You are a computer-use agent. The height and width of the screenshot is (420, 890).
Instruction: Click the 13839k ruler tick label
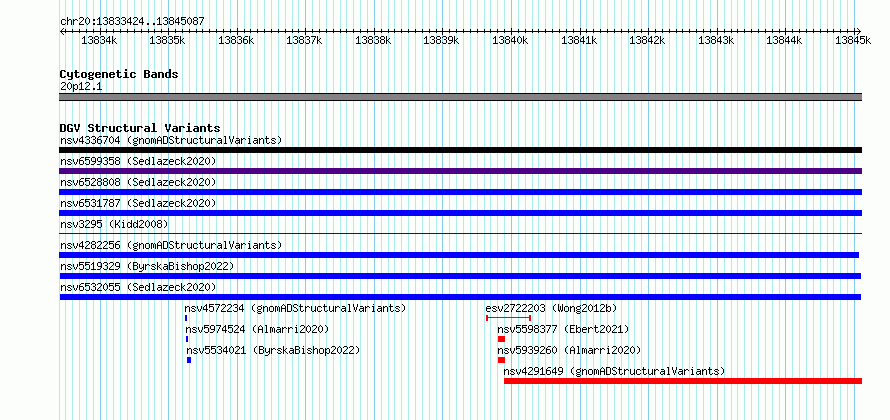tap(442, 40)
